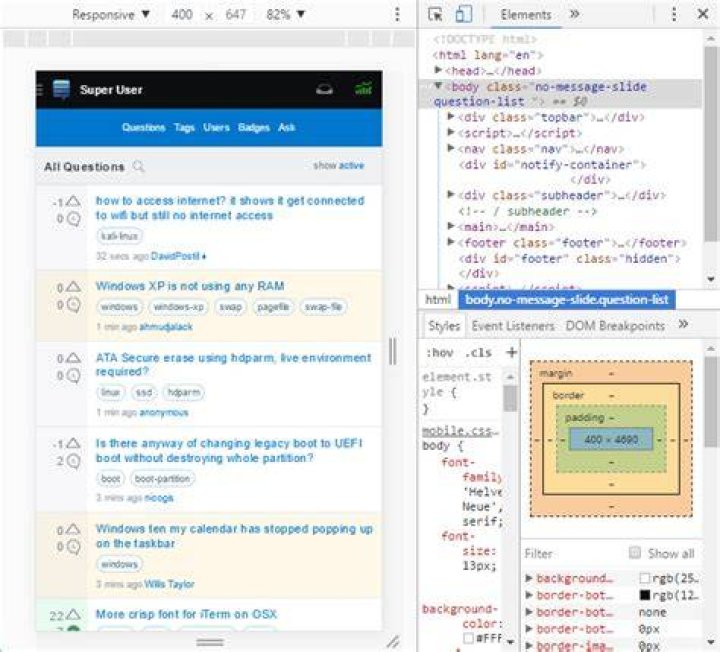The image size is (720, 652).
Task: Activate the inspect element picker icon
Action: [x=435, y=14]
